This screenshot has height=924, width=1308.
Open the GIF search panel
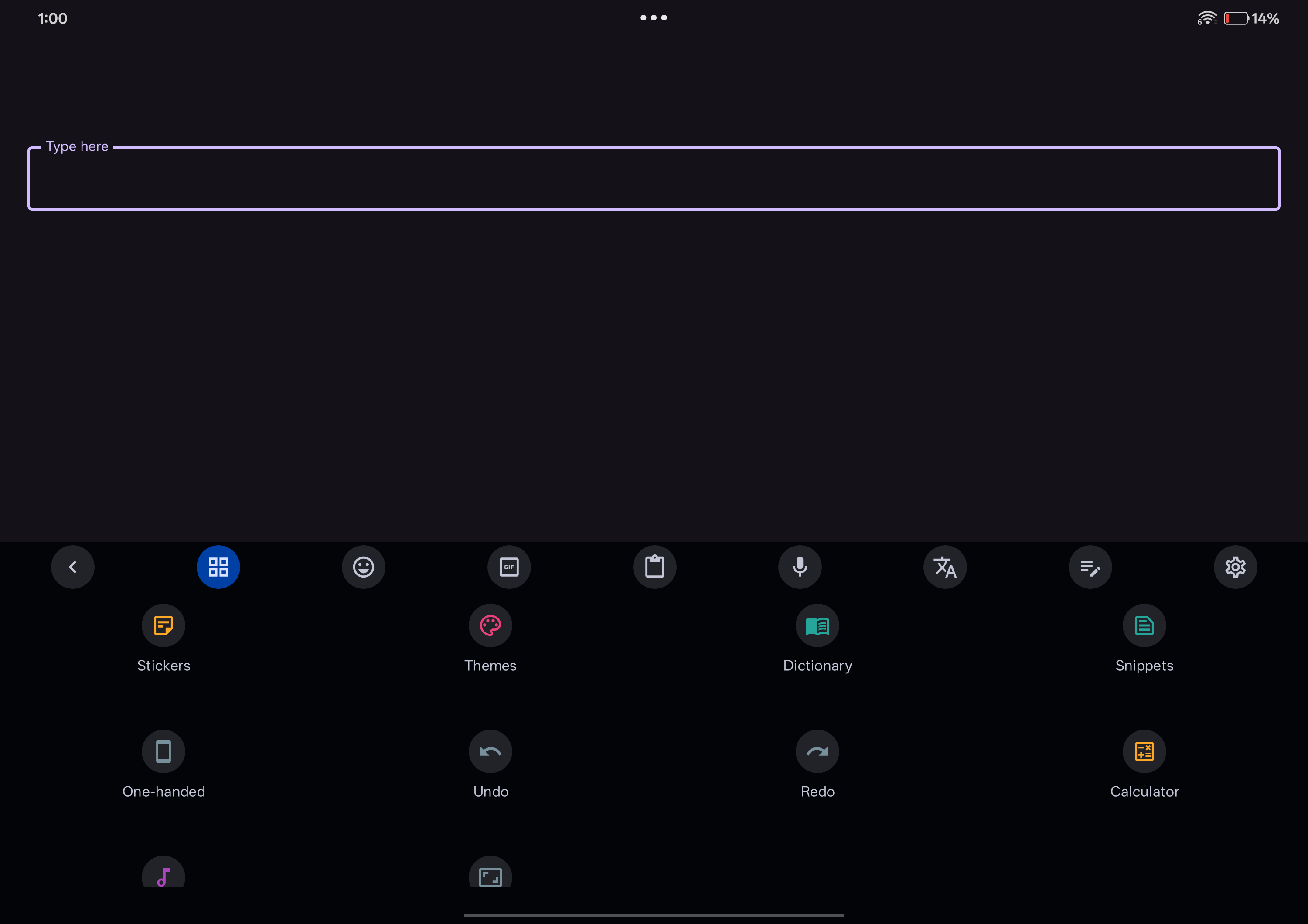[x=509, y=567]
